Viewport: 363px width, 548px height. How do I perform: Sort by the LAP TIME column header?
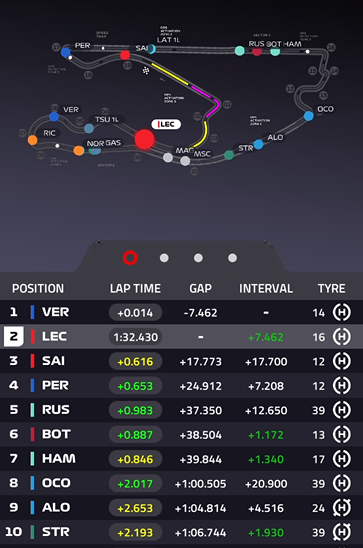point(136,288)
